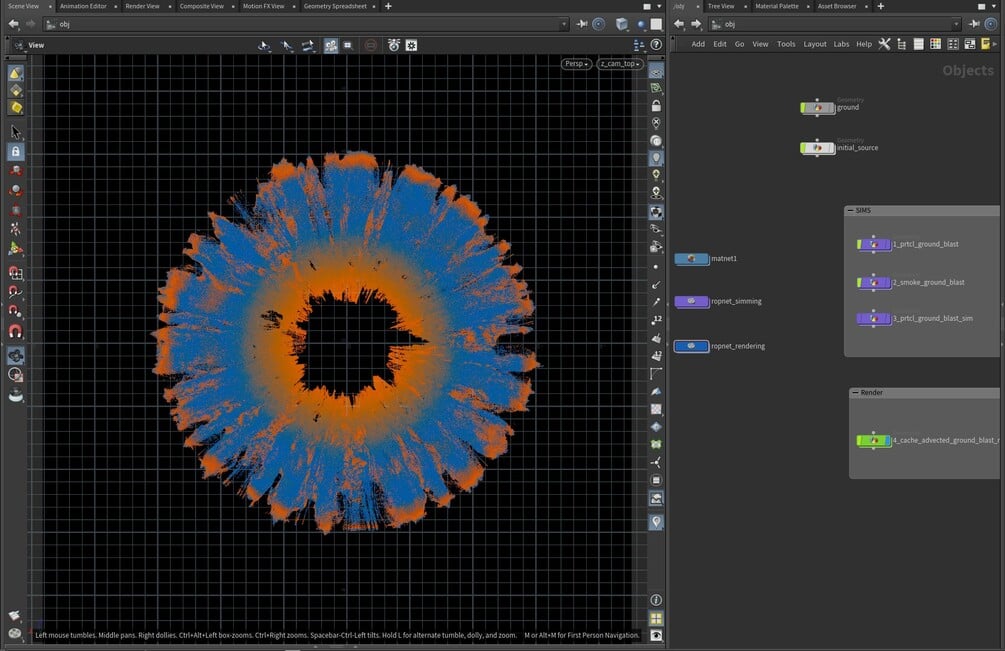Click the back arrow in network editor path bar
This screenshot has height=651, width=1005.
679,24
